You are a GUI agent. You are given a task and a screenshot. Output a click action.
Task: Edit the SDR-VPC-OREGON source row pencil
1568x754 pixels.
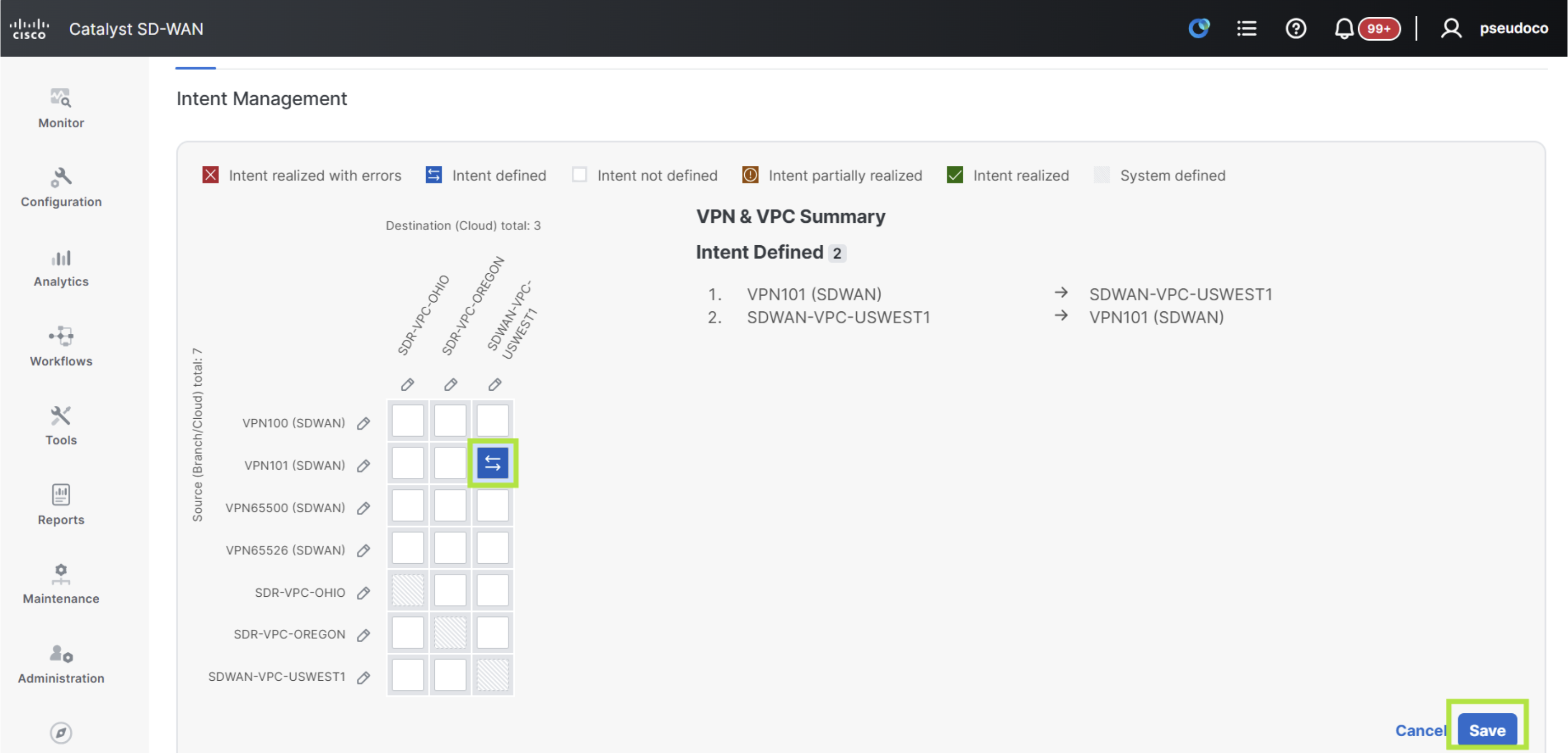click(363, 635)
